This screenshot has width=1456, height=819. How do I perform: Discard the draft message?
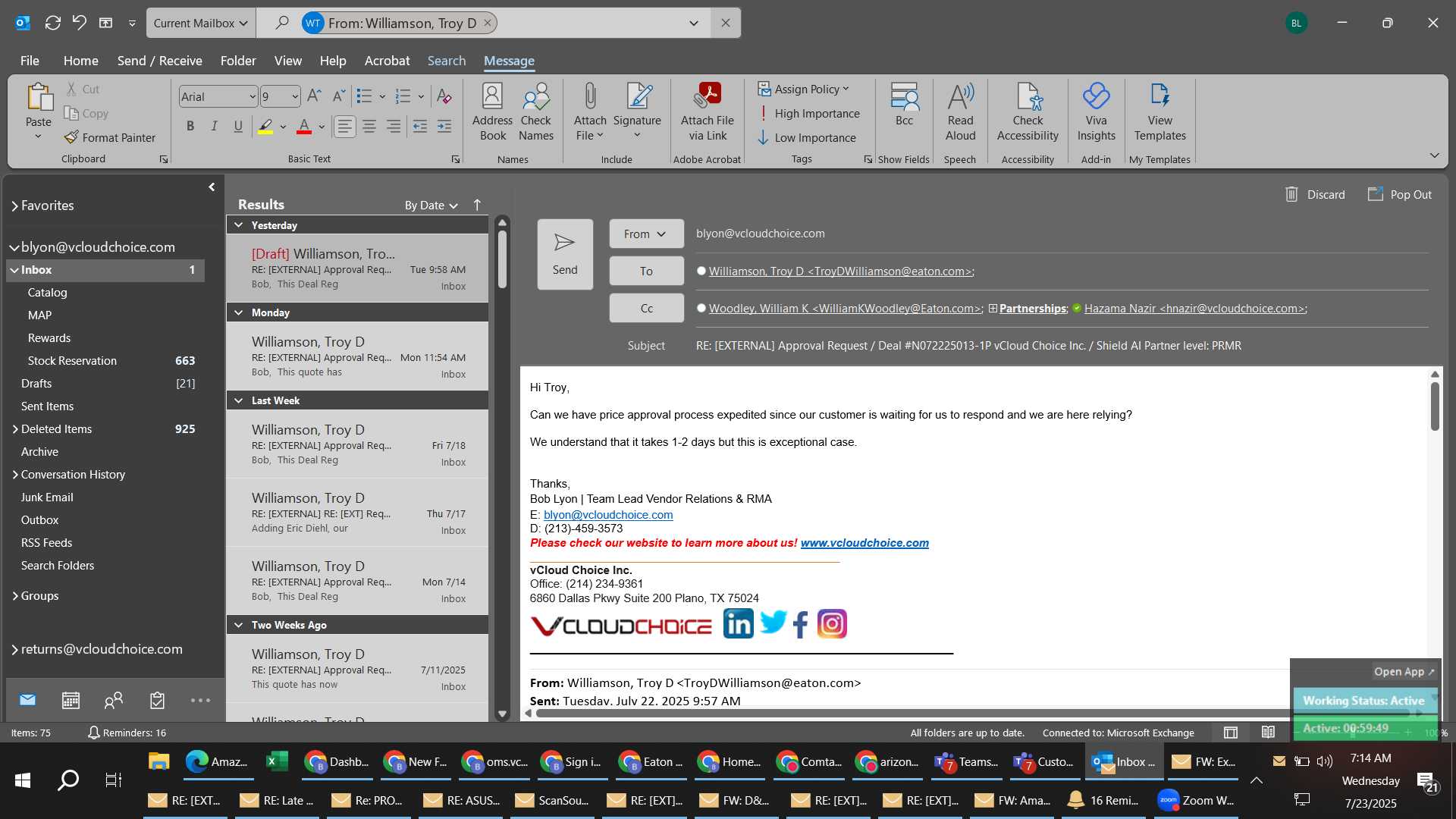(x=1314, y=194)
